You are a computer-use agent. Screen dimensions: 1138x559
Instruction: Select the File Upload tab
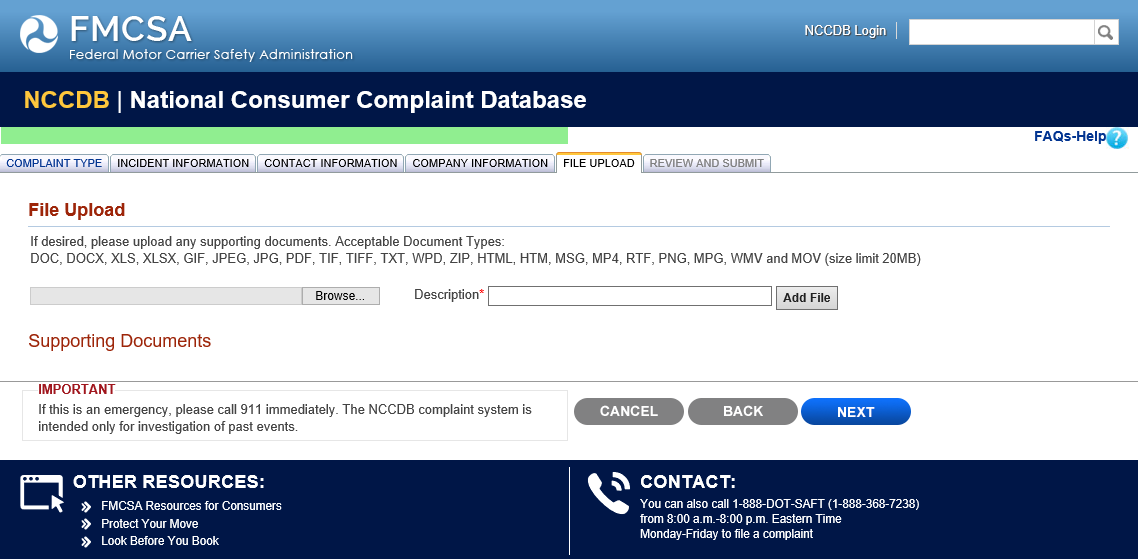599,163
